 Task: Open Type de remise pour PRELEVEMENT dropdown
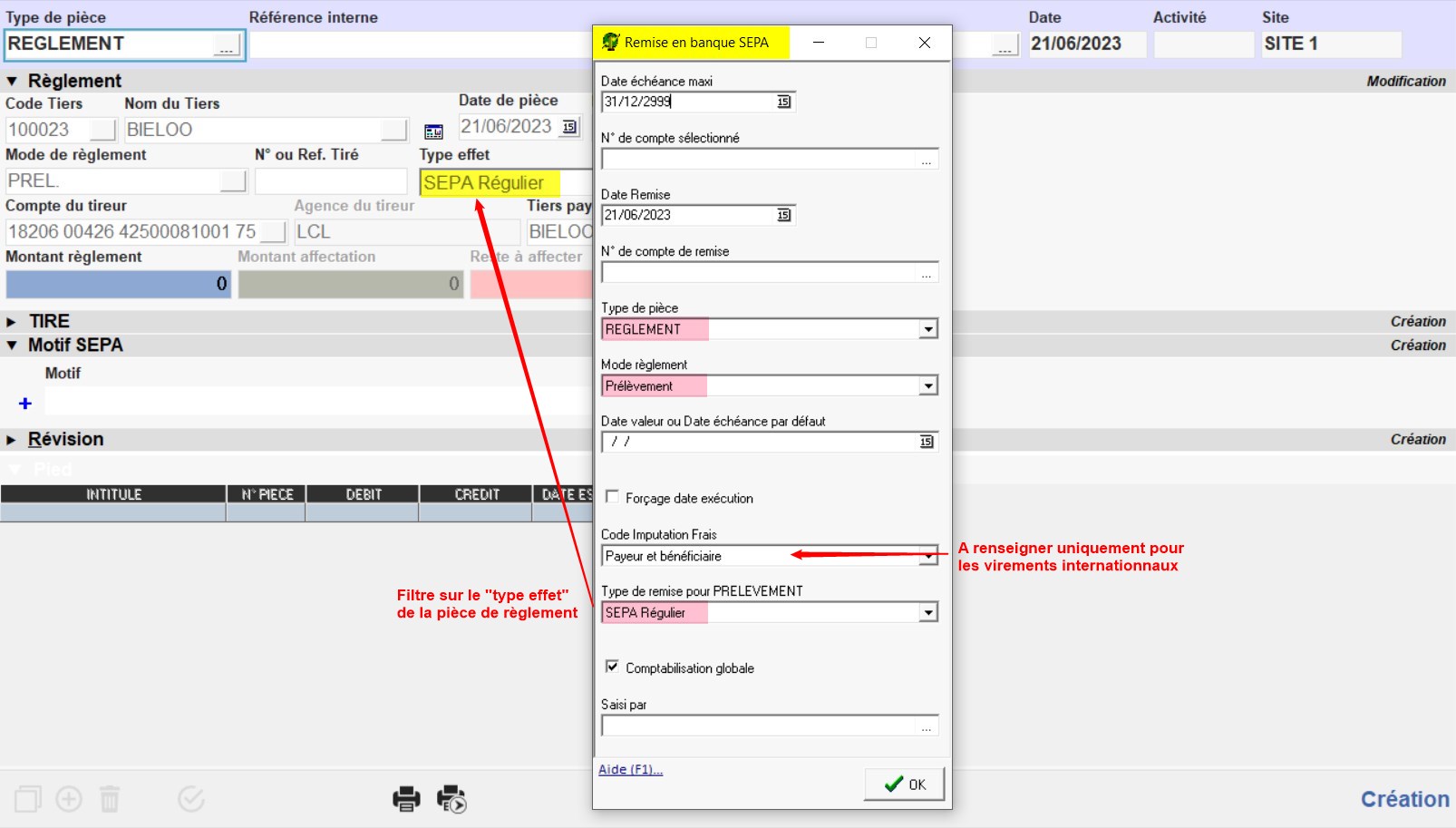click(x=927, y=613)
